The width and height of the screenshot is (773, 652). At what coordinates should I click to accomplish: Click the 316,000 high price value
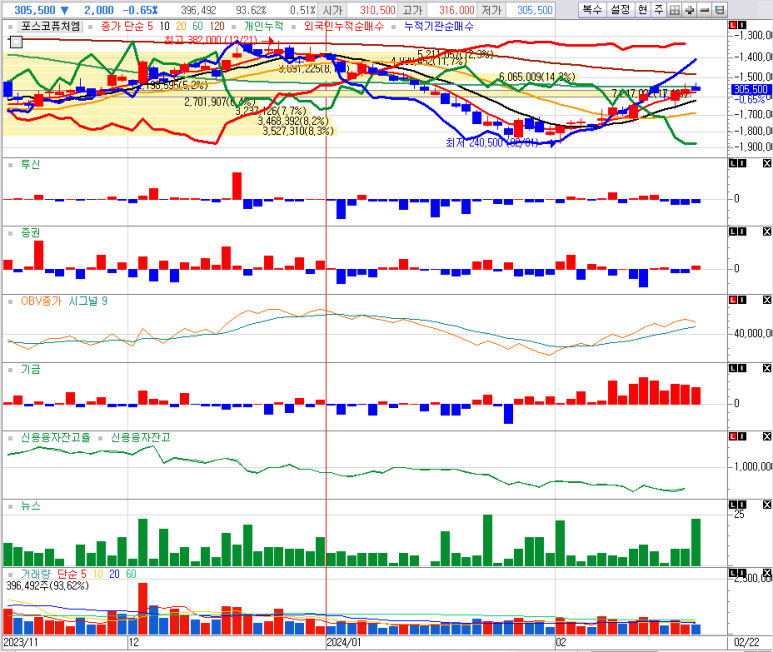(457, 10)
